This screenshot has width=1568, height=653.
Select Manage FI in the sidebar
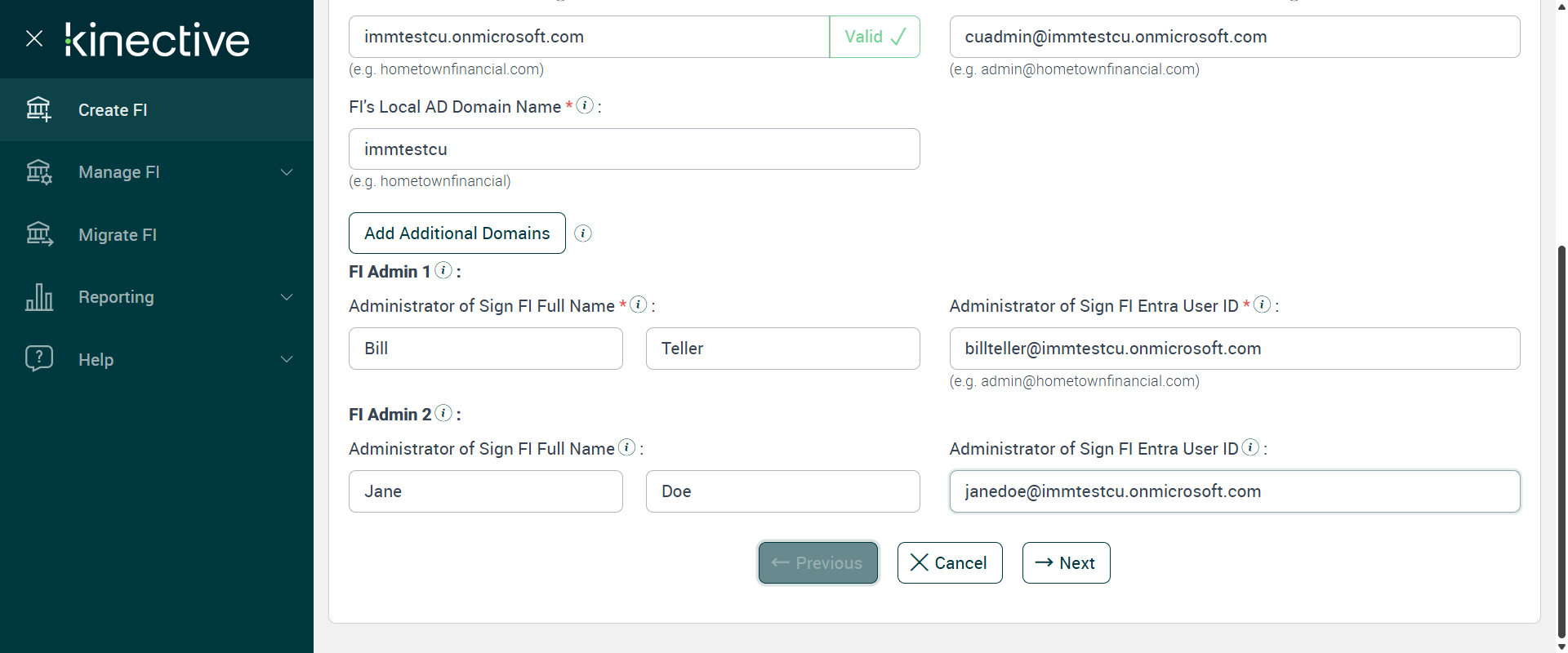(x=118, y=172)
